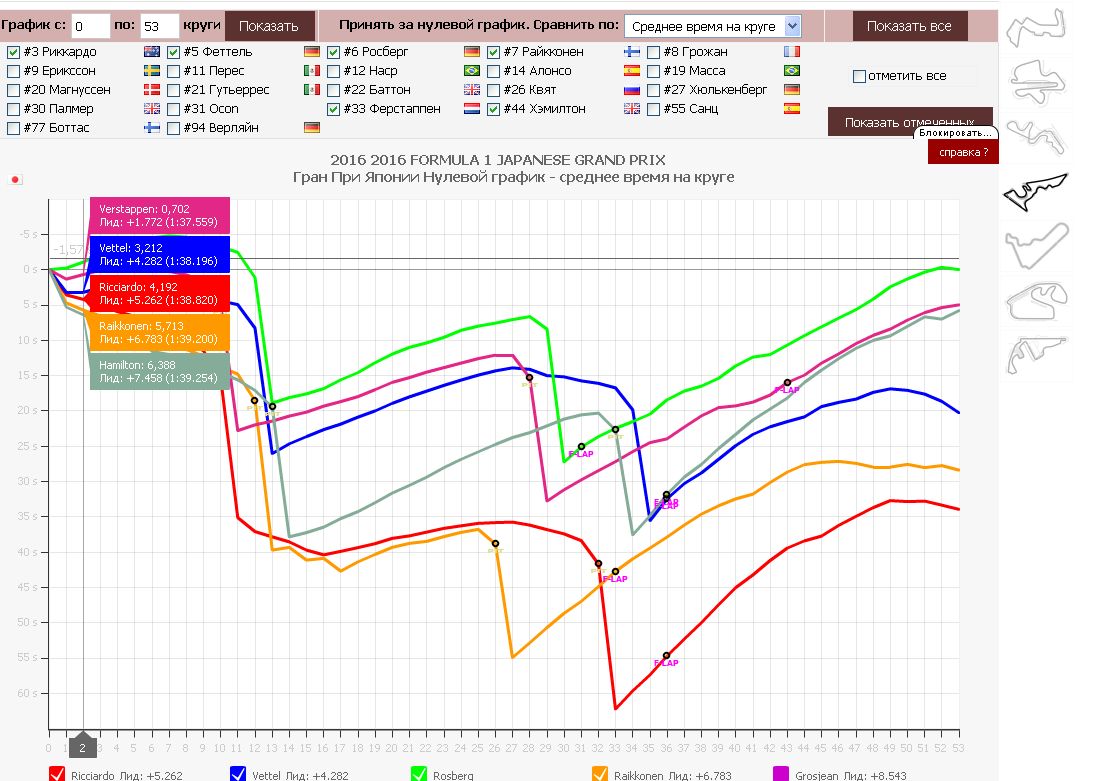The image size is (1120, 781).
Task: Toggle blue Vettel legend checkbox below chart
Action: 238,775
